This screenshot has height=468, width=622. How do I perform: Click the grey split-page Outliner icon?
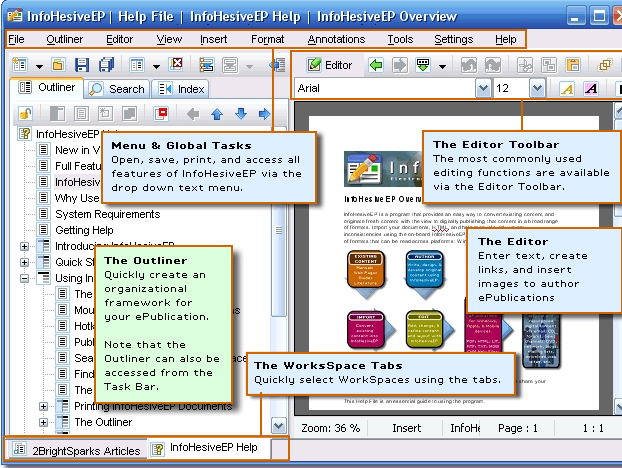(x=58, y=114)
